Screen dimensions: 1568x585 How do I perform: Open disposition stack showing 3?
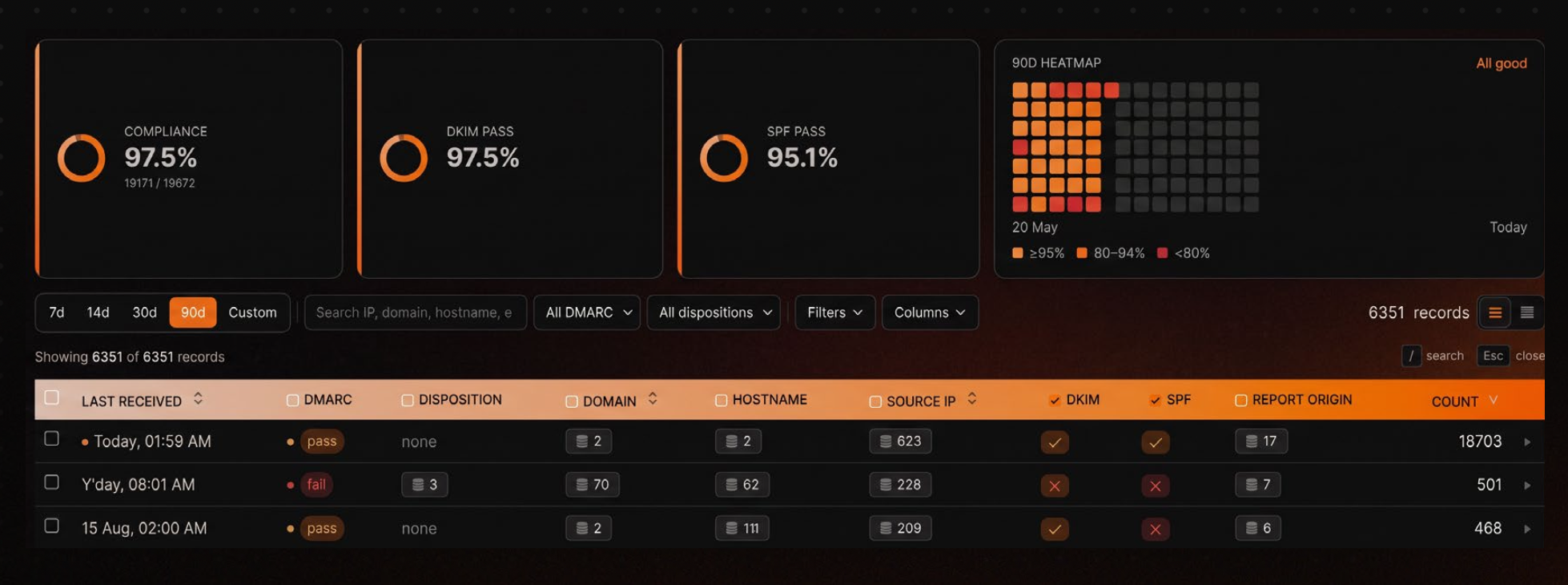point(424,484)
